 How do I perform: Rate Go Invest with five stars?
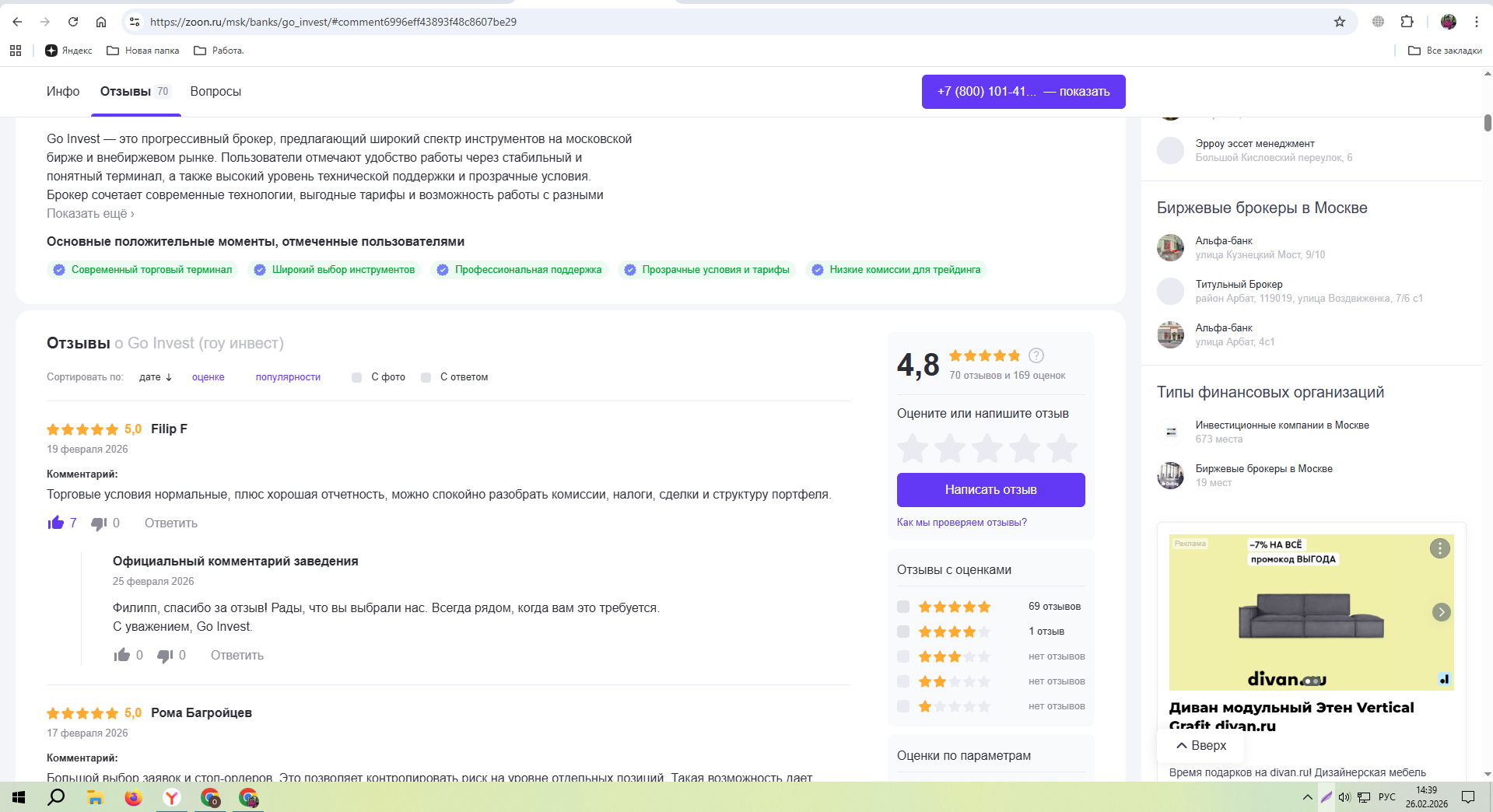point(1062,449)
